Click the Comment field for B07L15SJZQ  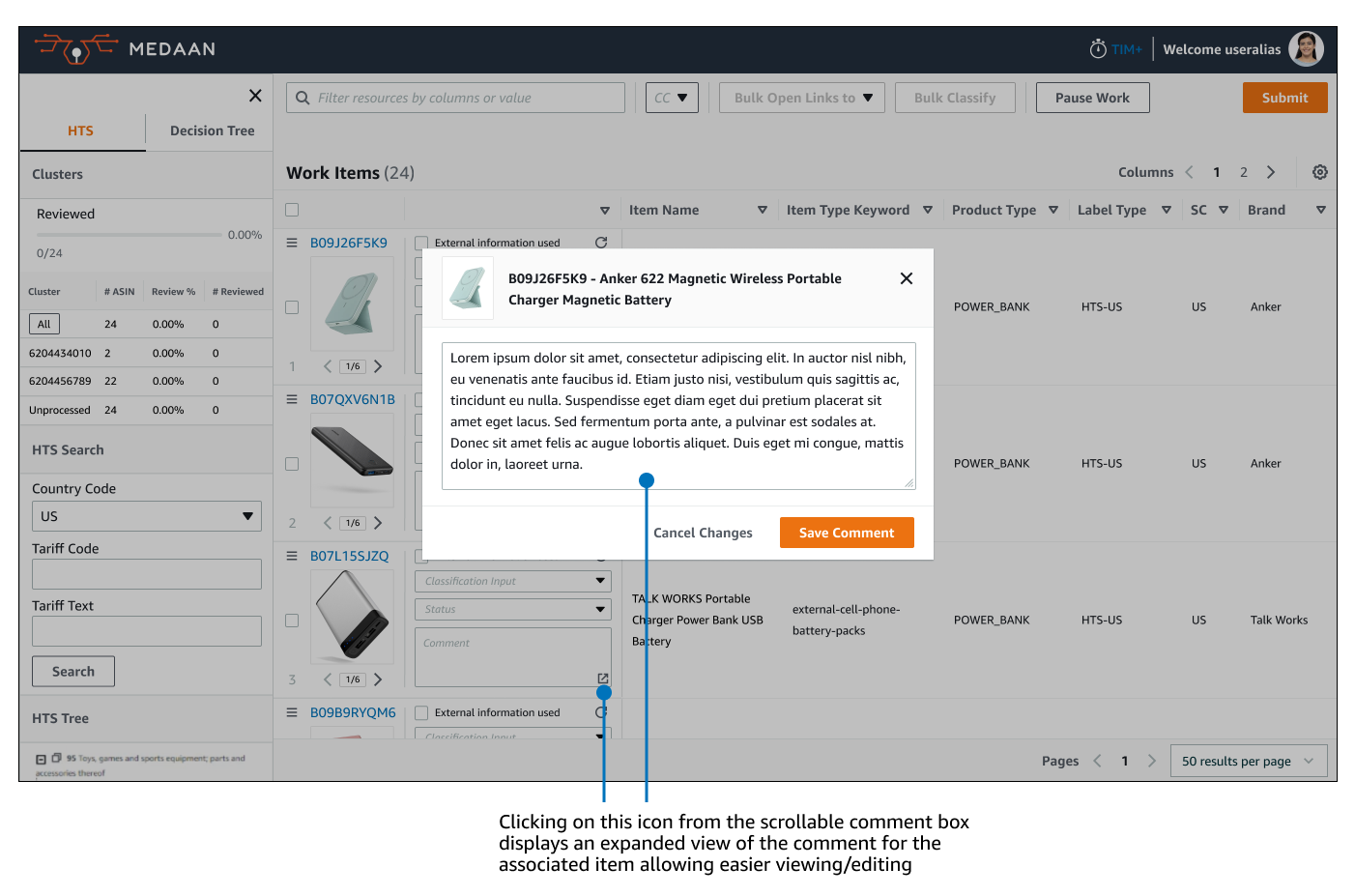(513, 657)
